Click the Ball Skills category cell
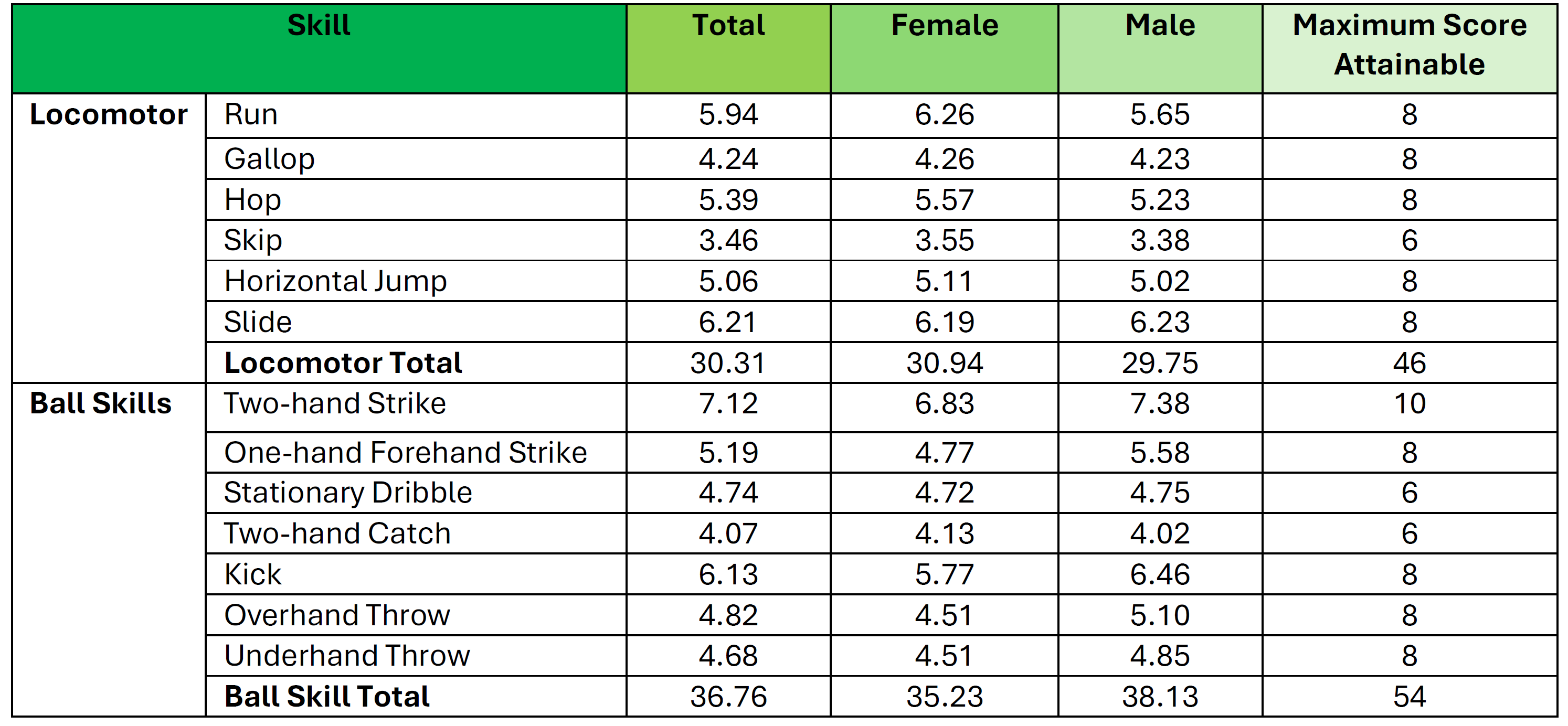 click(x=101, y=403)
